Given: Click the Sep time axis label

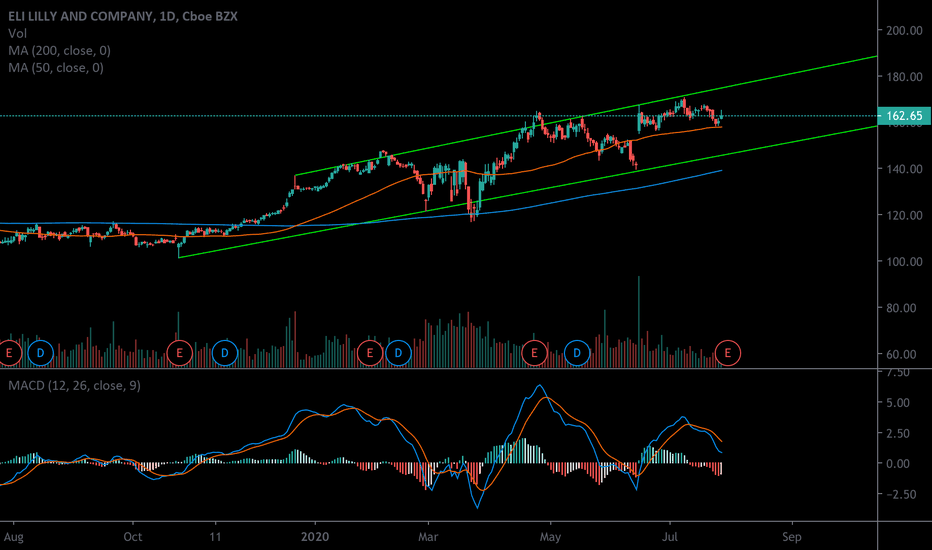Looking at the screenshot, I should pos(792,537).
